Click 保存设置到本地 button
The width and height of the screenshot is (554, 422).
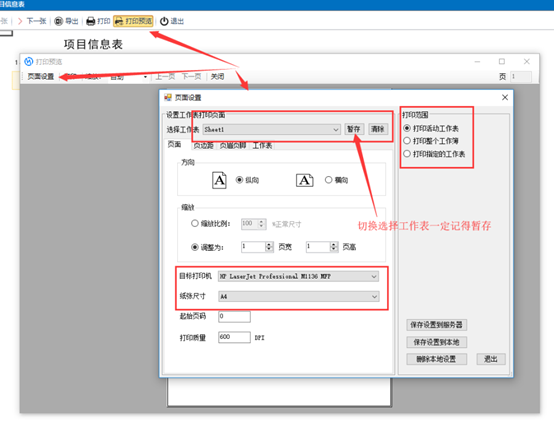[436, 342]
